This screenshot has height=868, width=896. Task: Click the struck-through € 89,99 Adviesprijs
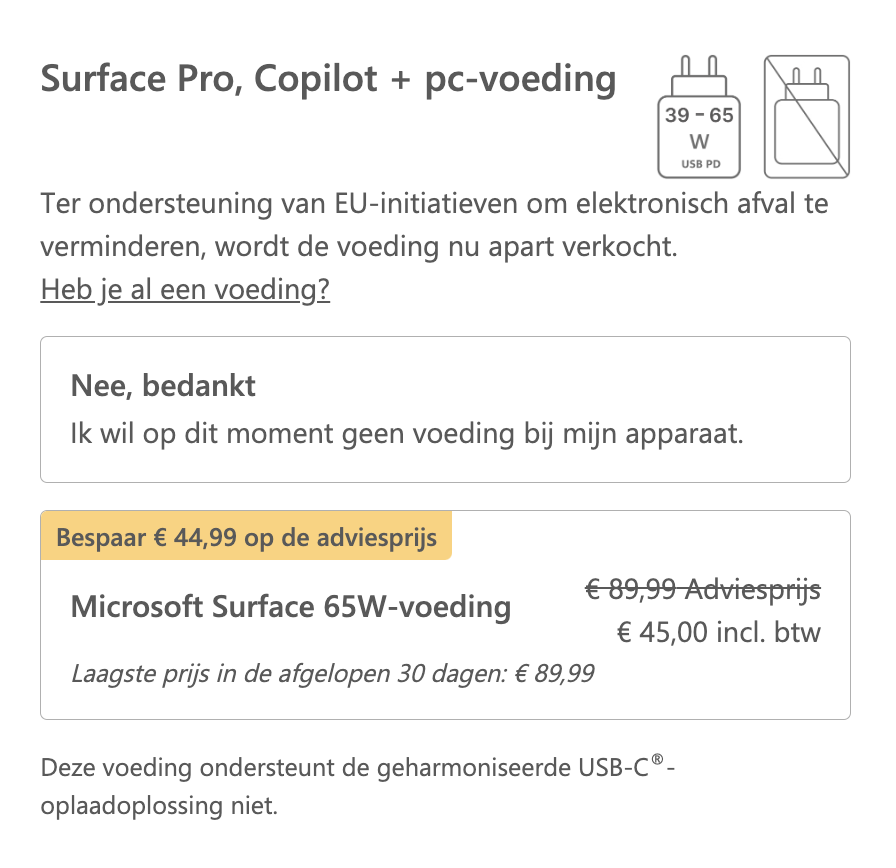click(x=702, y=590)
